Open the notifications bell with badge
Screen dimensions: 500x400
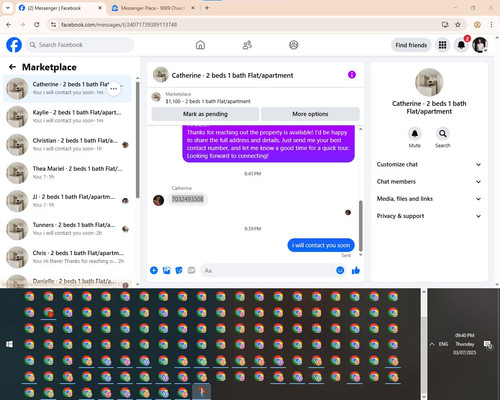(461, 45)
